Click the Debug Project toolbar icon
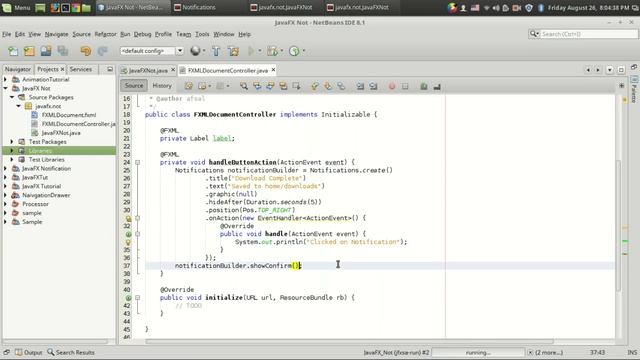This screenshot has height=360, width=640. 272,51
